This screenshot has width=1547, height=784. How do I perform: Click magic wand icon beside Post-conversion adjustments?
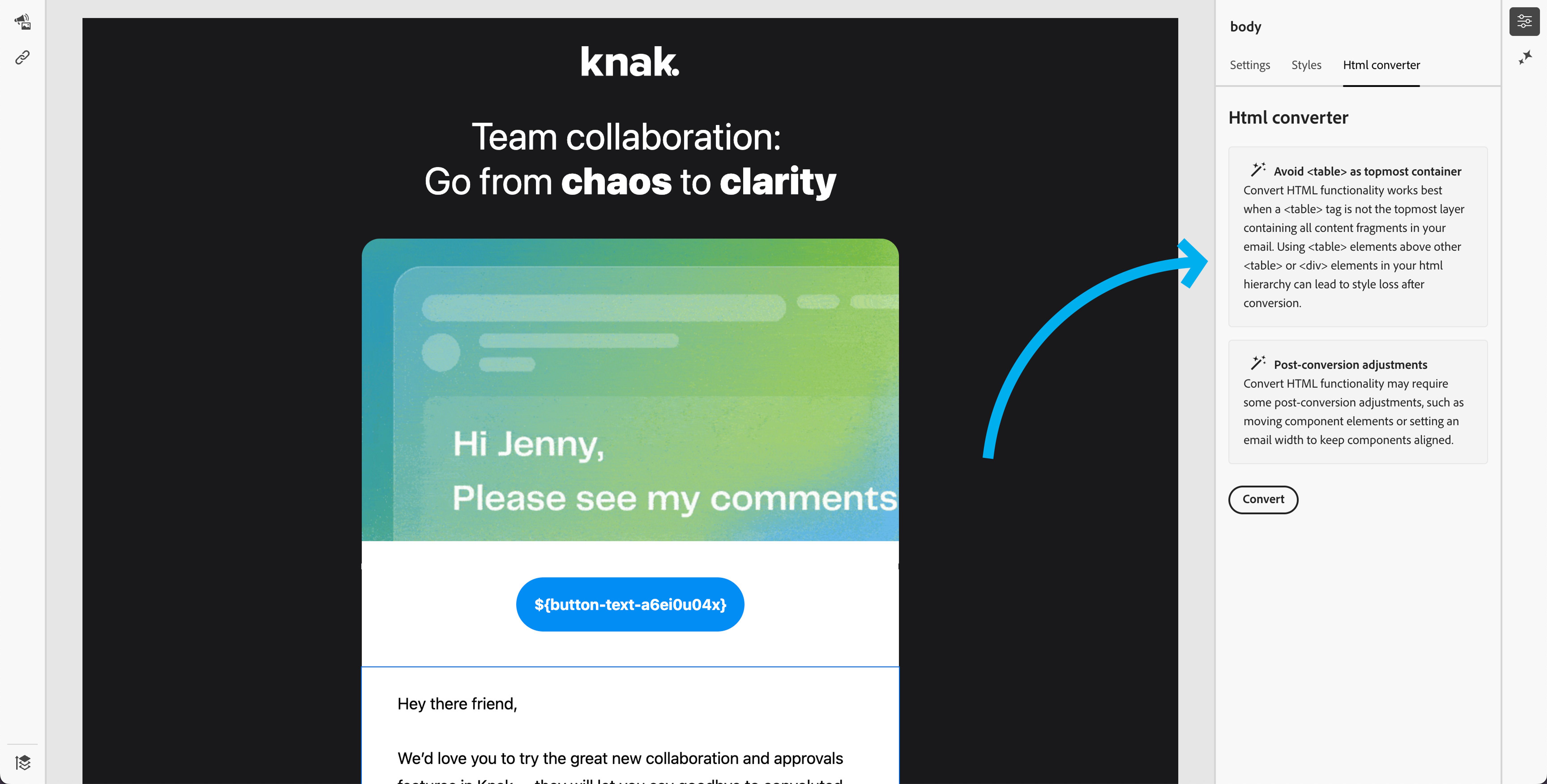(1258, 363)
